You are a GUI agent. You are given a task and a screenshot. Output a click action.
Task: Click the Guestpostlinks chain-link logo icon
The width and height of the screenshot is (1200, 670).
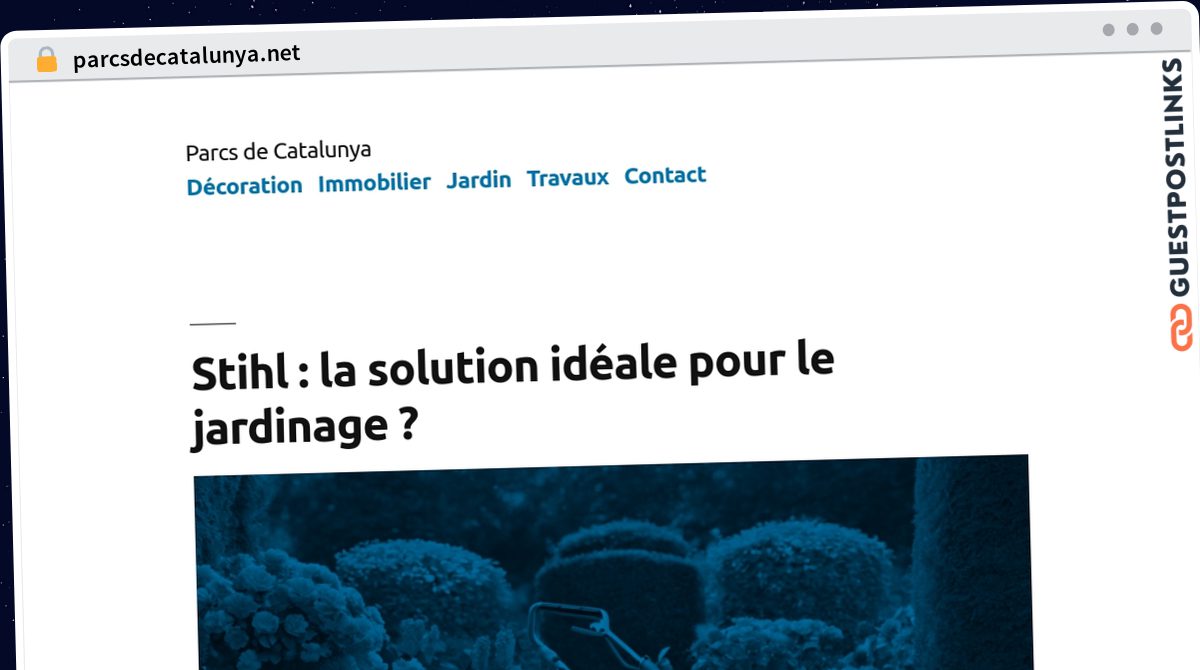[x=1182, y=329]
